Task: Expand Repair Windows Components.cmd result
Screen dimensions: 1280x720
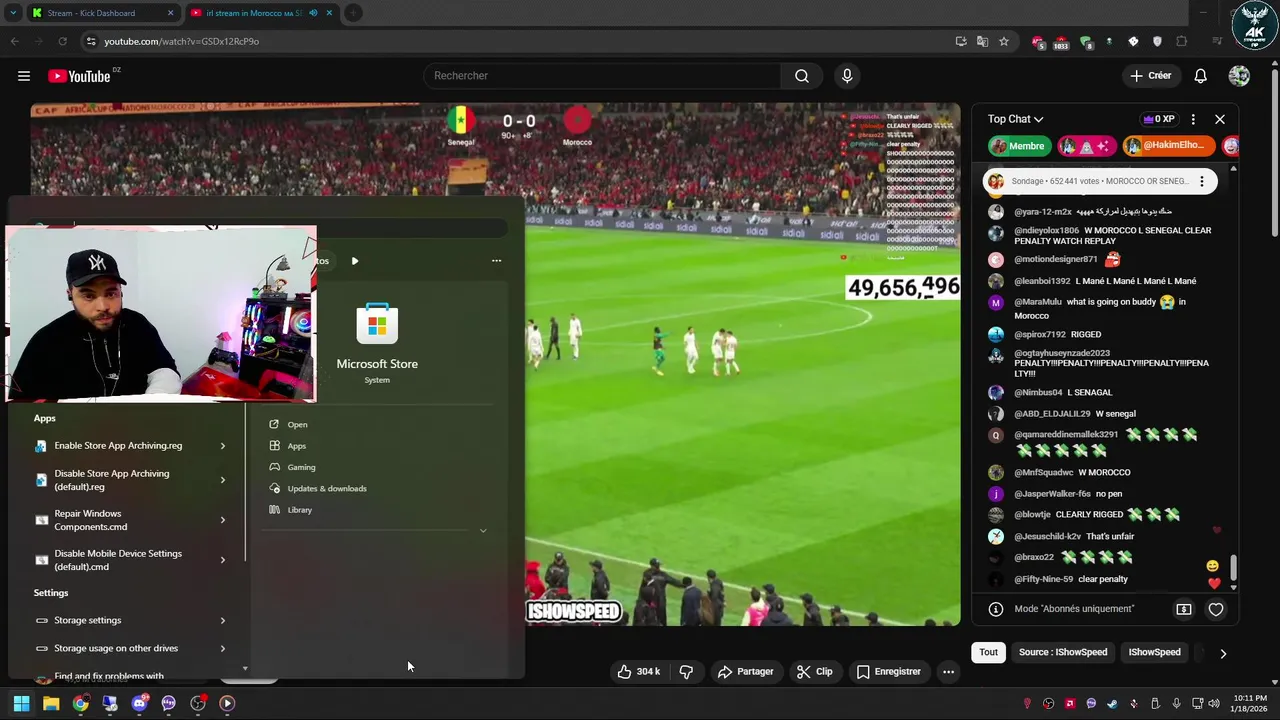Action: 222,520
